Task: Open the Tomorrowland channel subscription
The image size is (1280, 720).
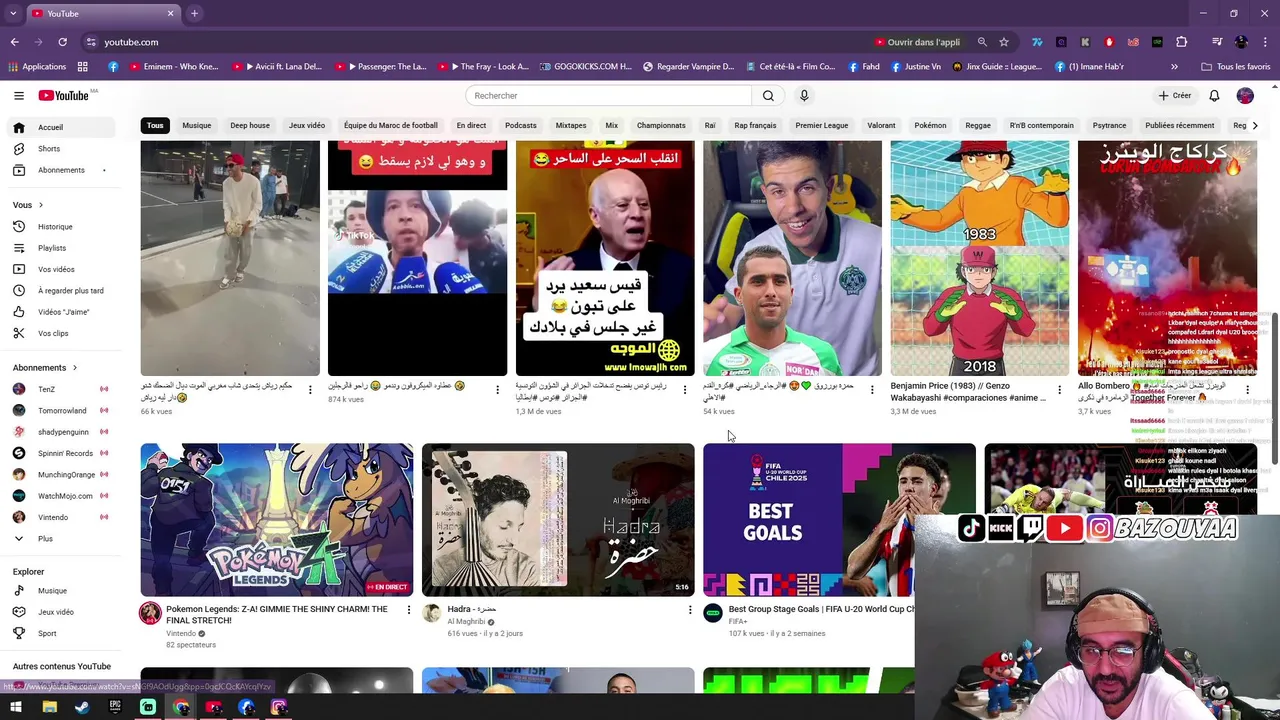Action: (62, 410)
